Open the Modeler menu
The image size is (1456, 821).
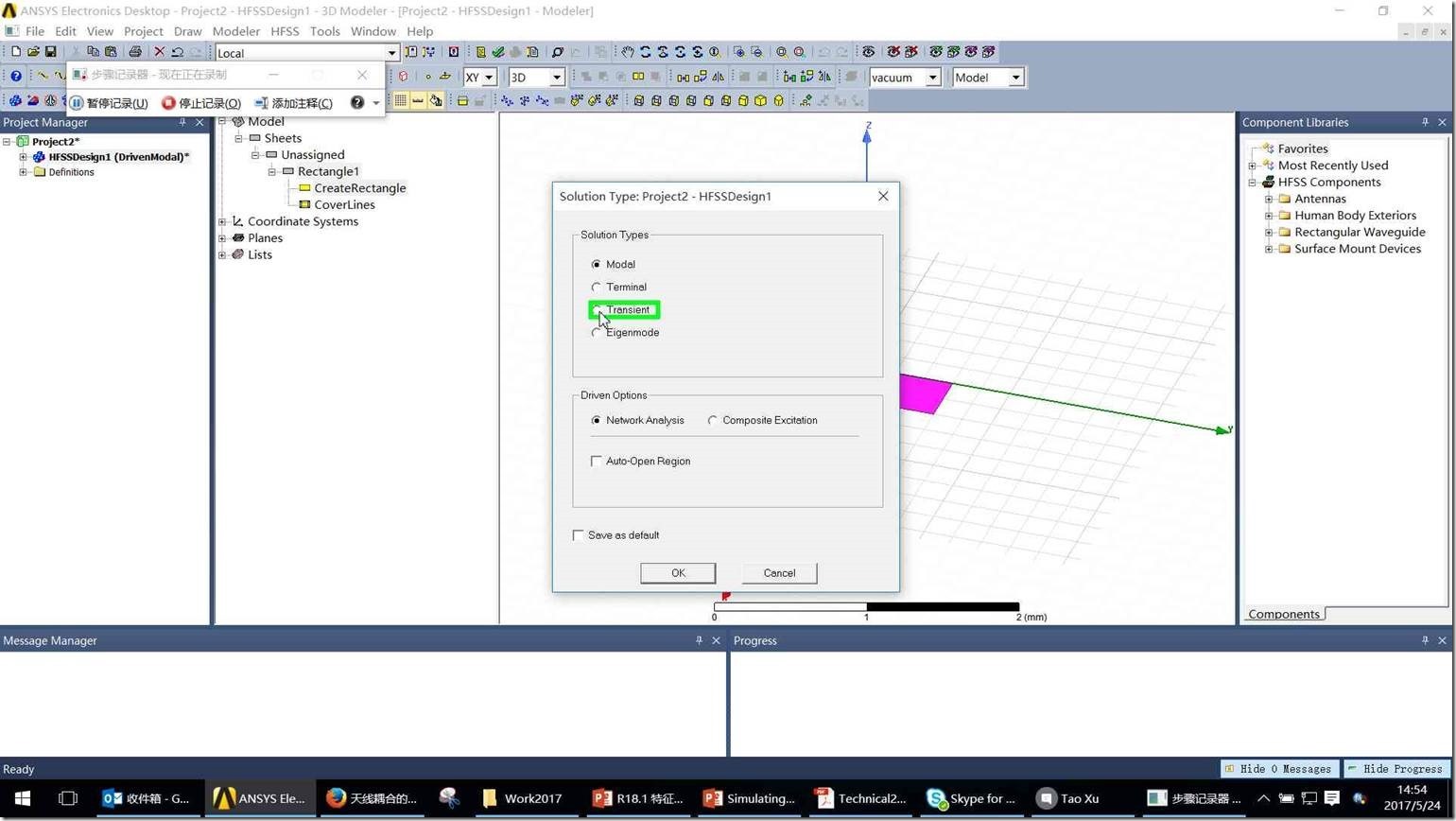click(x=235, y=31)
